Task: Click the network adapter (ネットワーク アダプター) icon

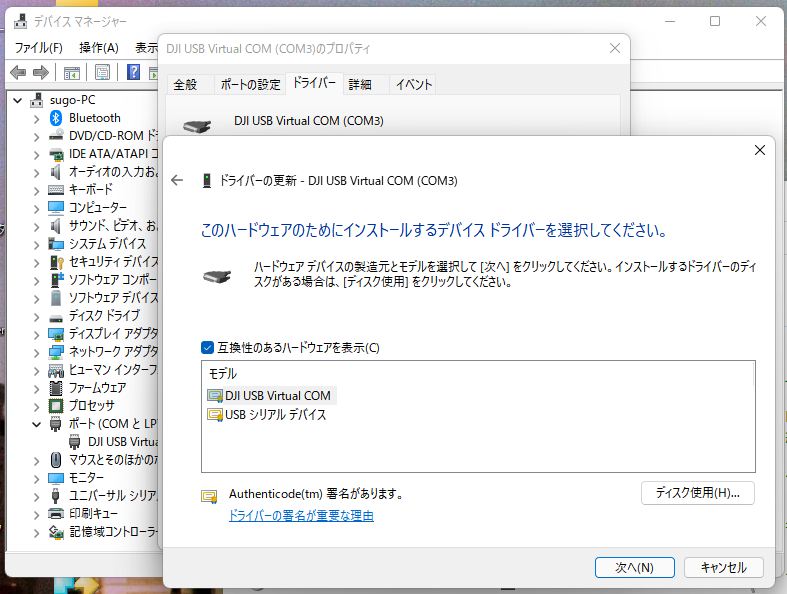Action: [x=56, y=352]
